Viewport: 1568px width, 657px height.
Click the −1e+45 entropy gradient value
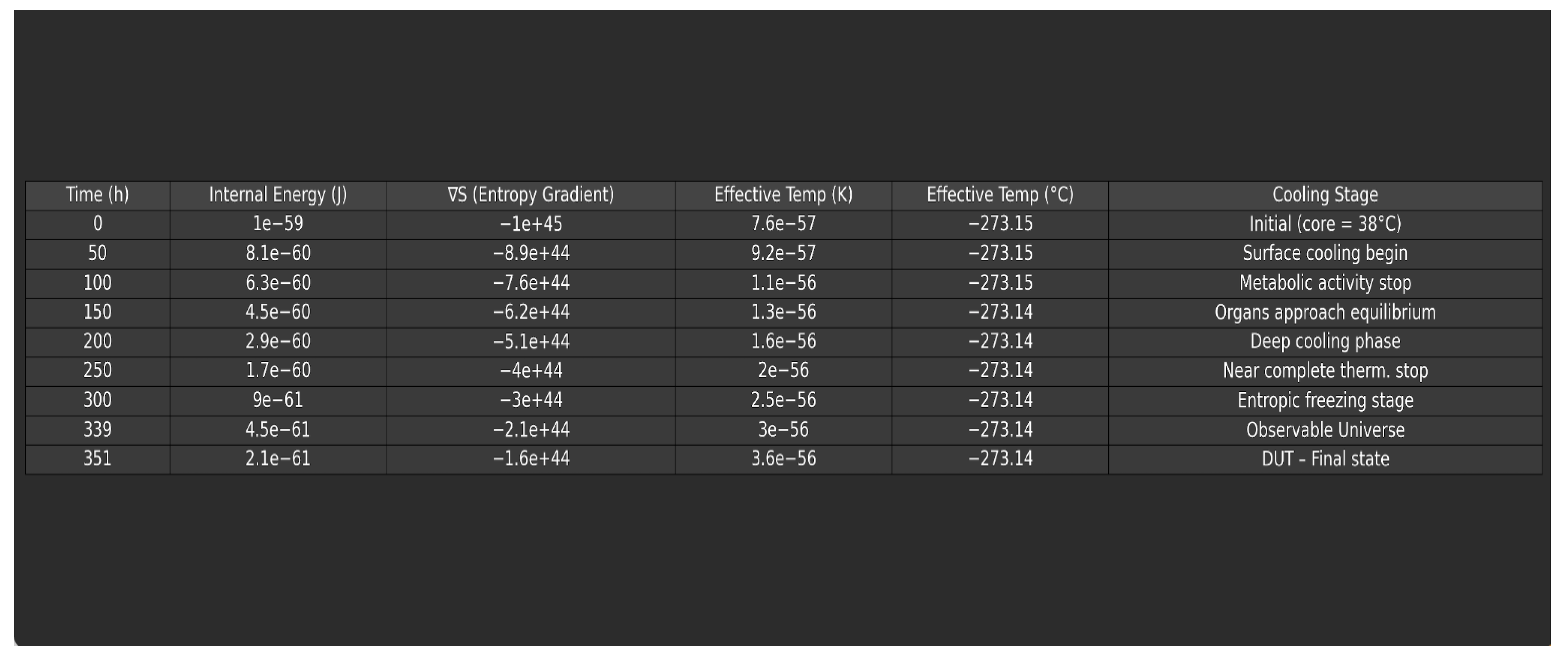[531, 224]
